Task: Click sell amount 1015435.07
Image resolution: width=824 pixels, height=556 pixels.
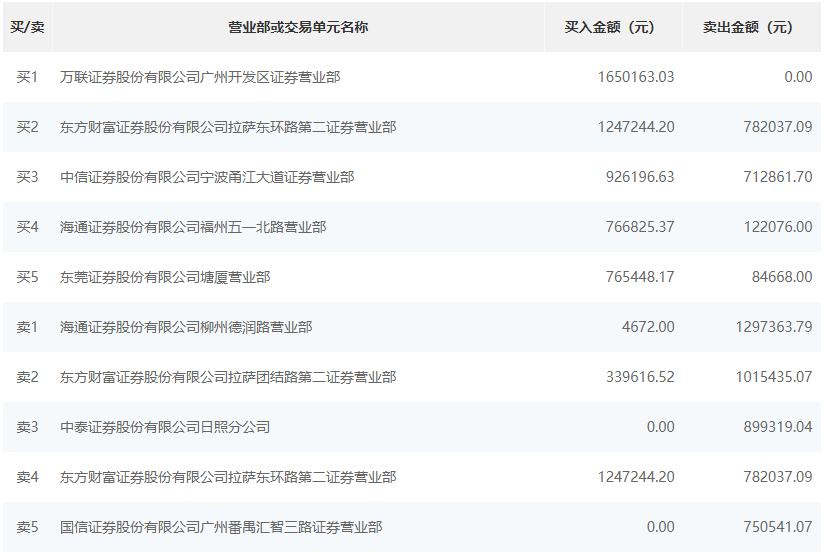Action: [x=774, y=377]
